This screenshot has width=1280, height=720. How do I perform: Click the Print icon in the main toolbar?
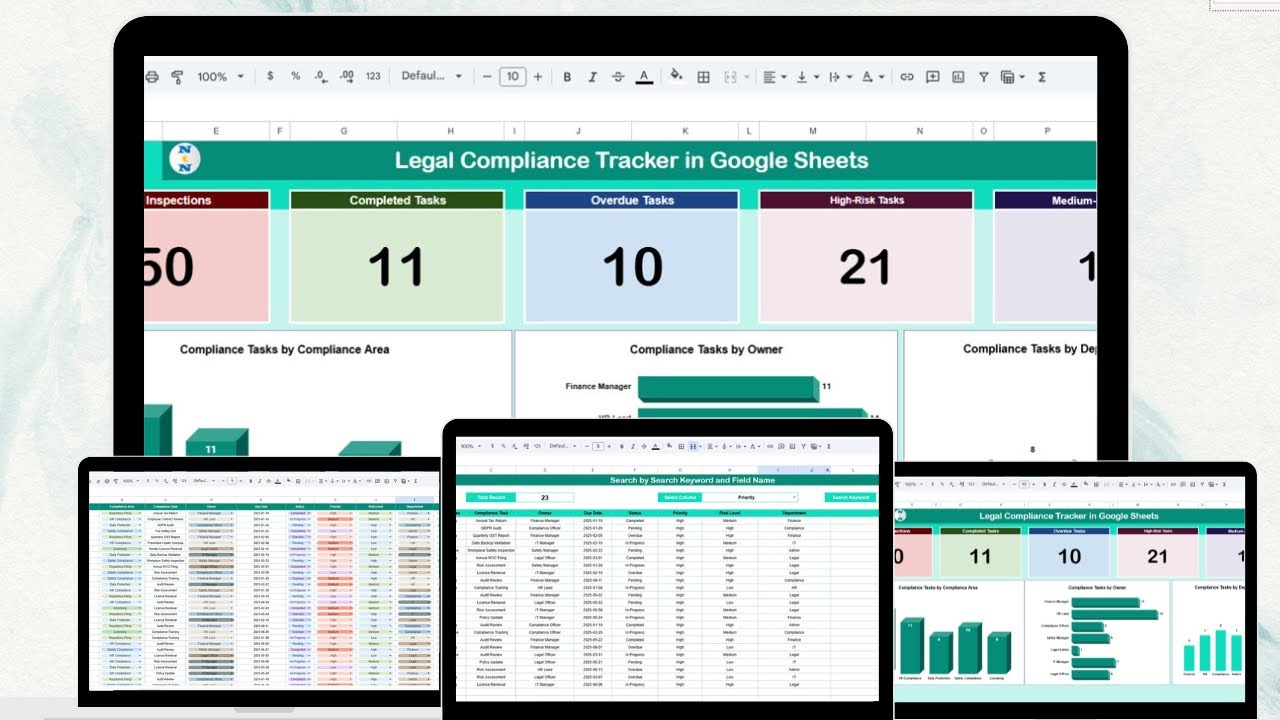click(152, 76)
